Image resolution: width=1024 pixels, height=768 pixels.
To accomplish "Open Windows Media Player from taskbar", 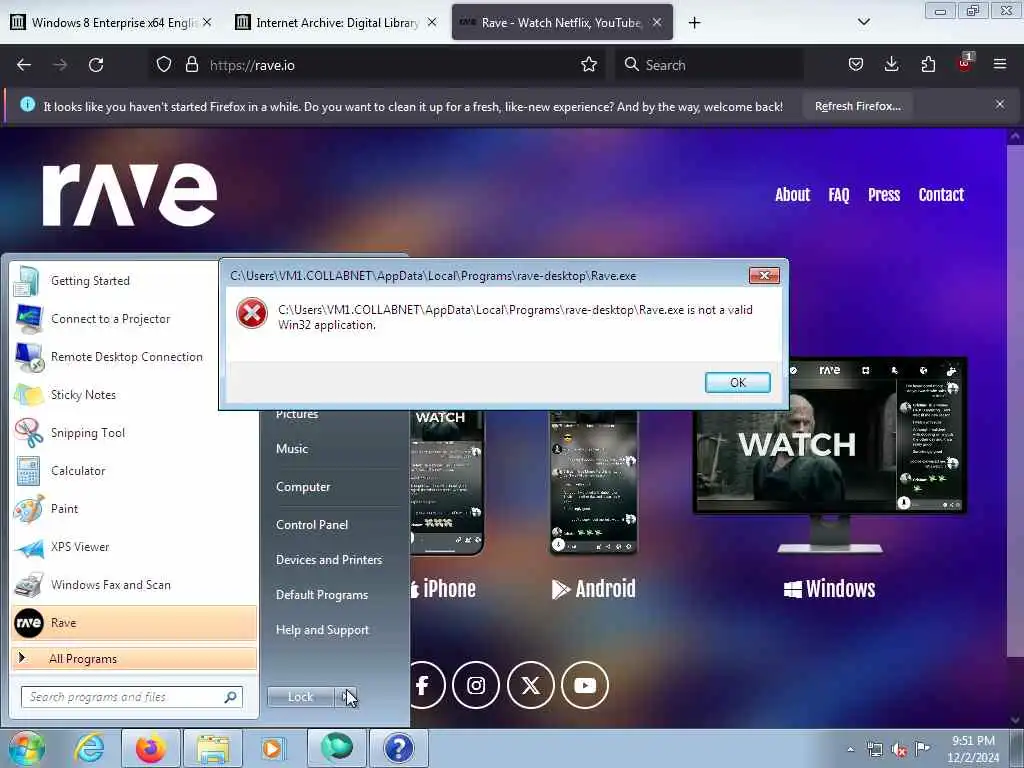I will [272, 748].
